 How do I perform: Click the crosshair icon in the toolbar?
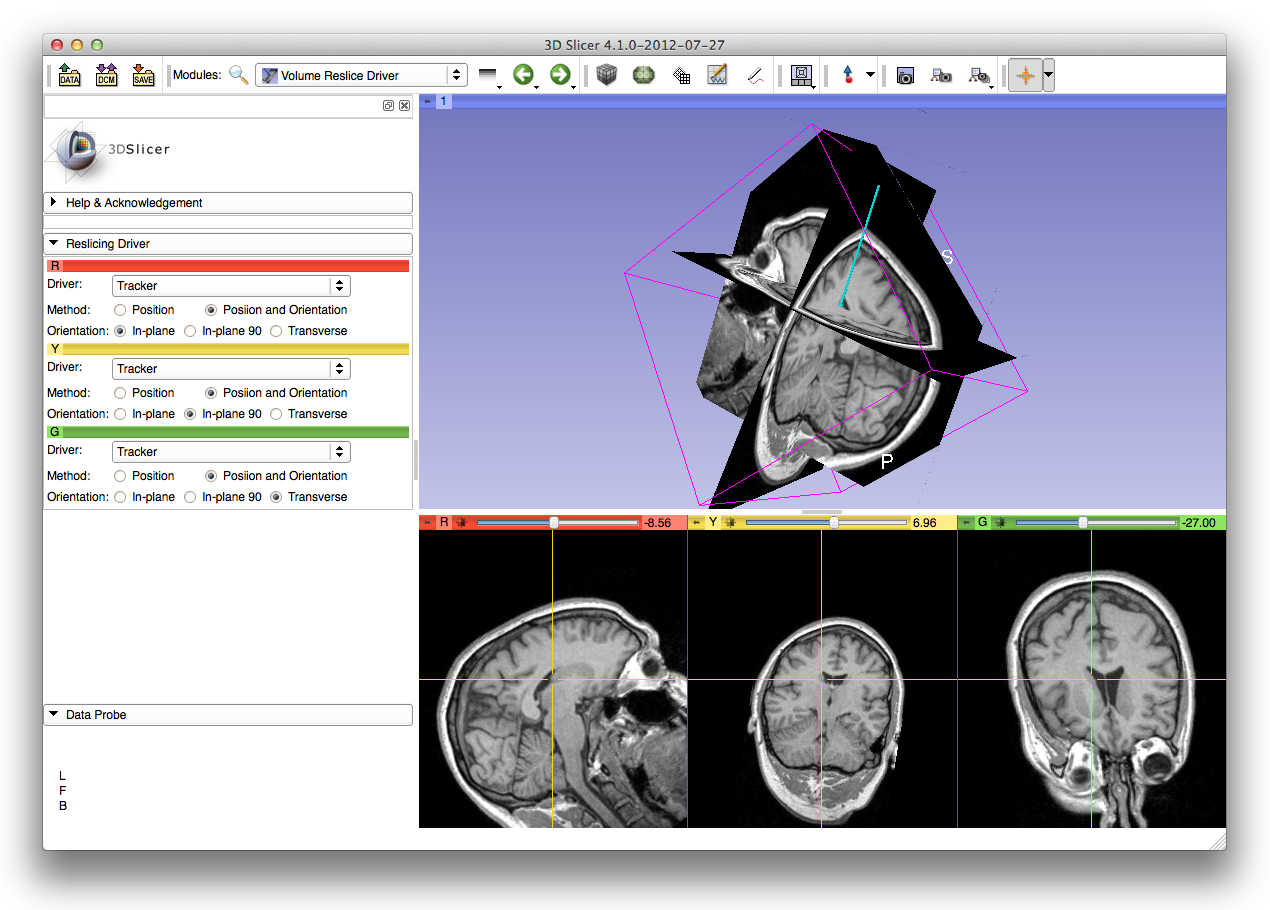click(1024, 75)
